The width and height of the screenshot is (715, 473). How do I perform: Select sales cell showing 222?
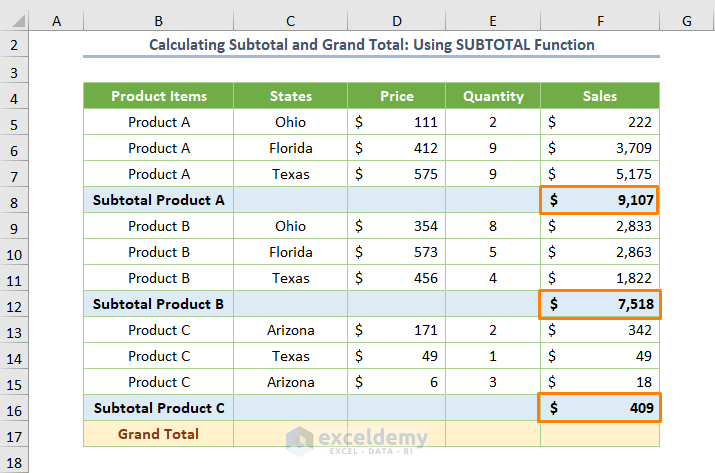click(x=600, y=122)
